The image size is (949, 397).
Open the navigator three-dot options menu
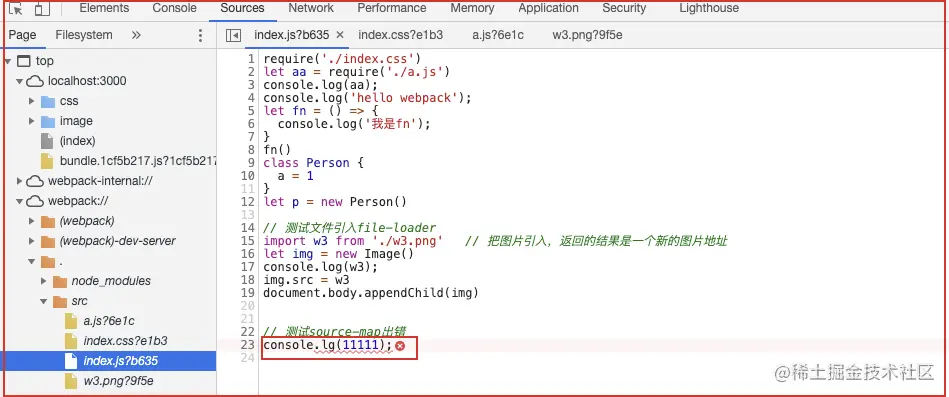[x=200, y=35]
